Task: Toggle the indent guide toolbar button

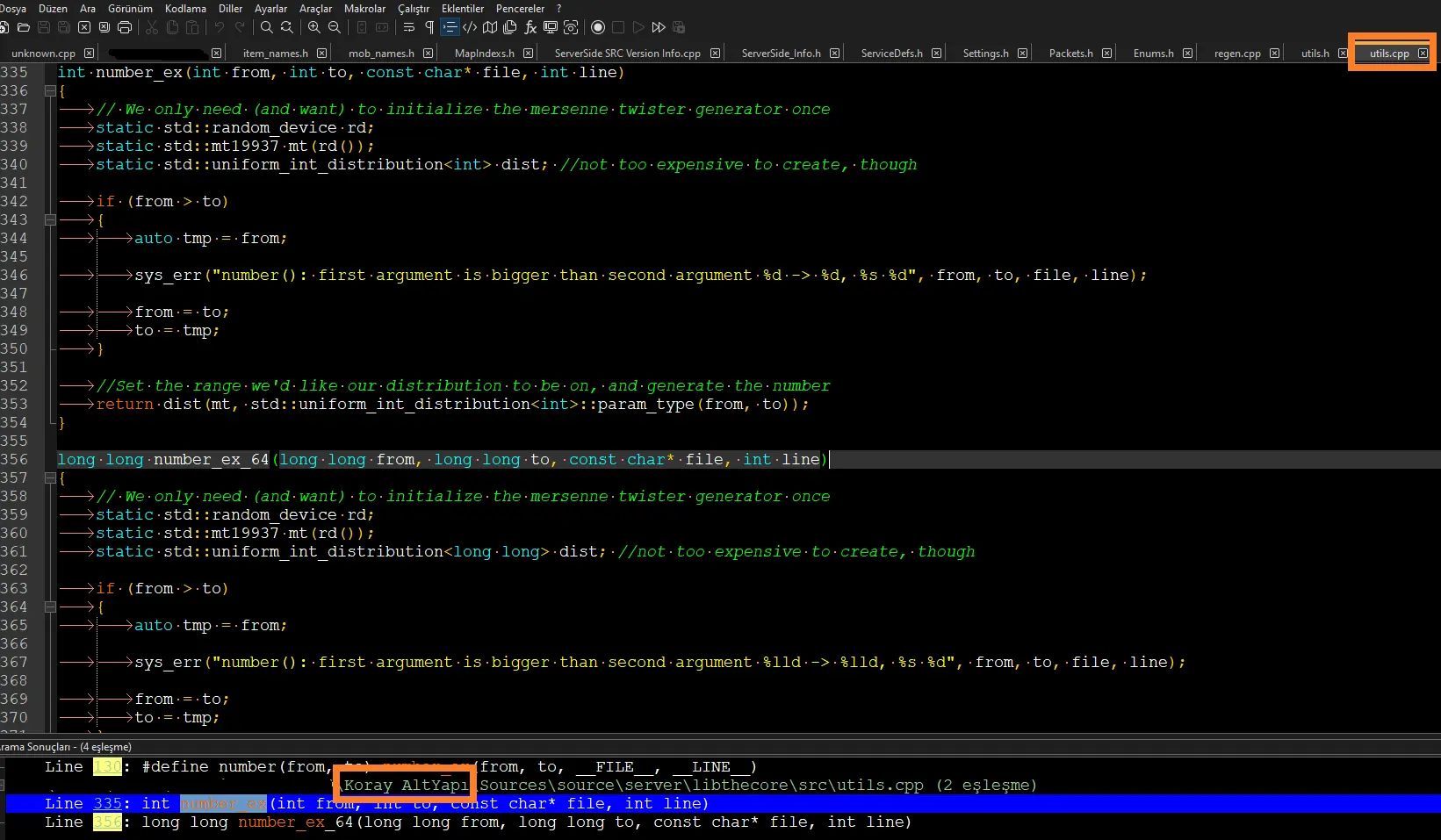Action: pos(450,28)
